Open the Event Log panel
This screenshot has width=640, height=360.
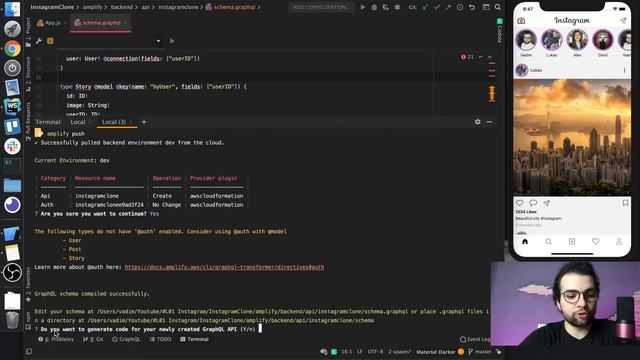coord(475,339)
